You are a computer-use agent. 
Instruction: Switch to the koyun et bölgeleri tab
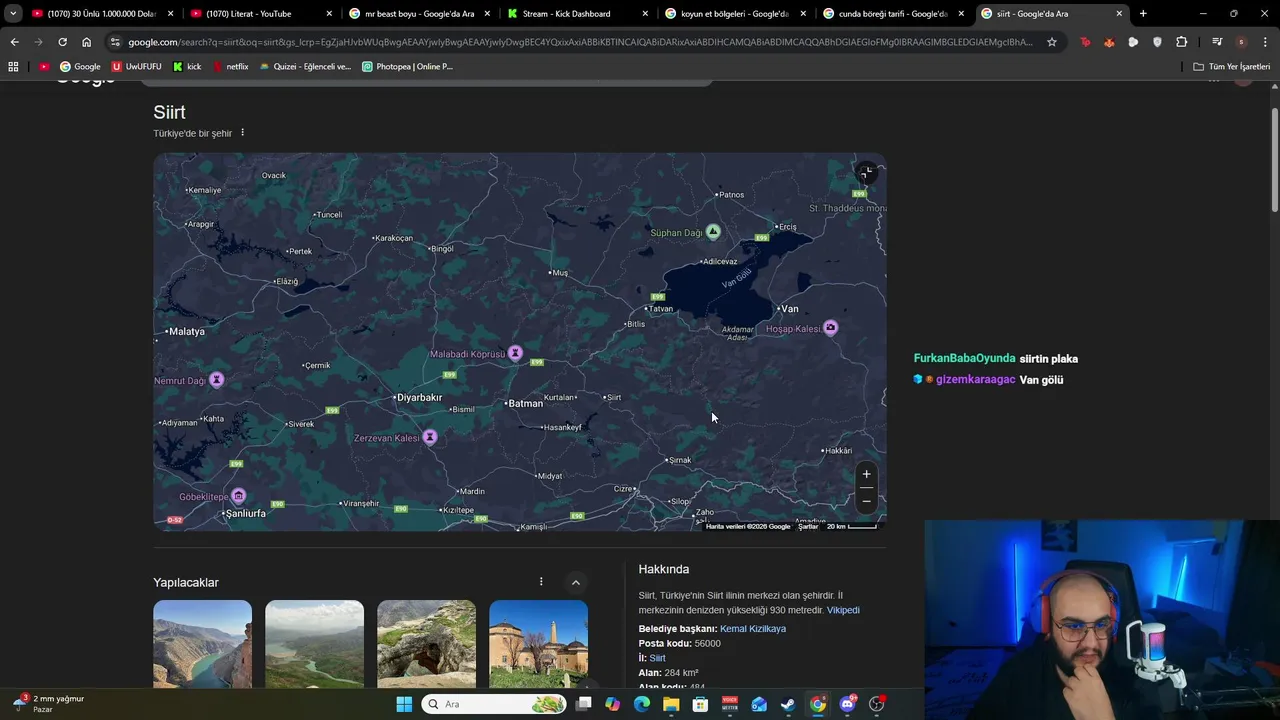click(735, 14)
